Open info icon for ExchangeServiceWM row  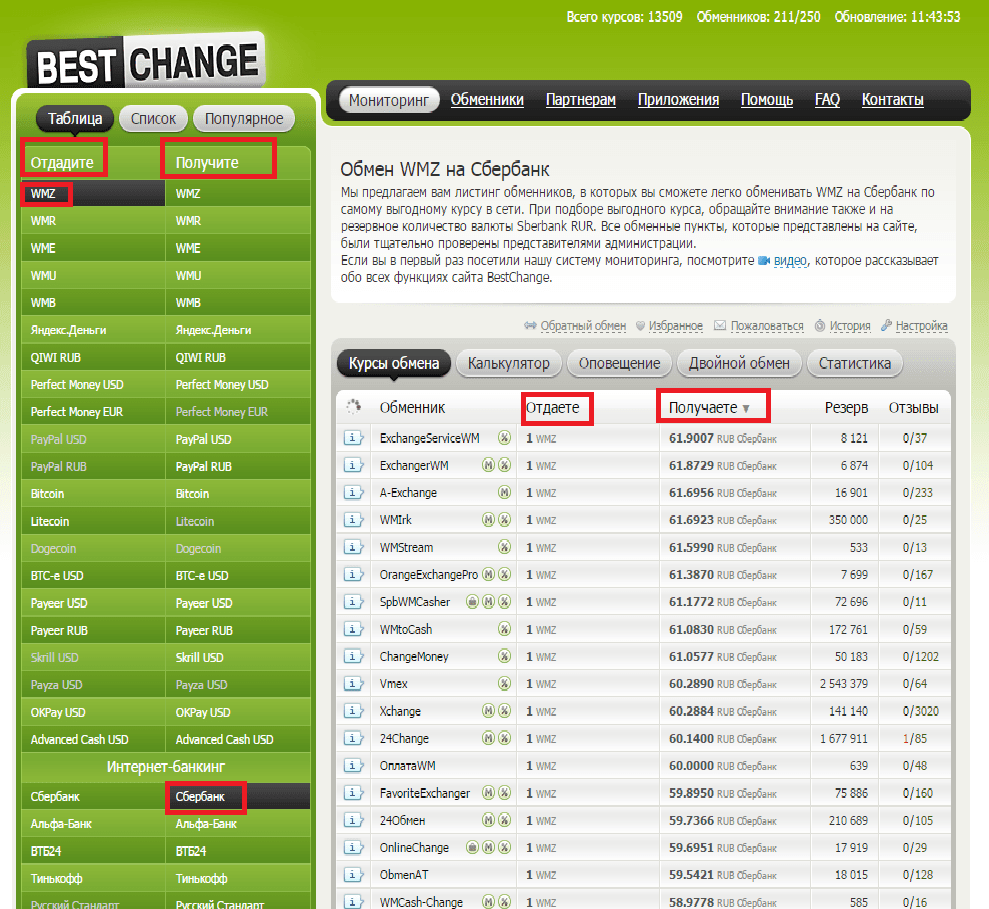[x=353, y=438]
